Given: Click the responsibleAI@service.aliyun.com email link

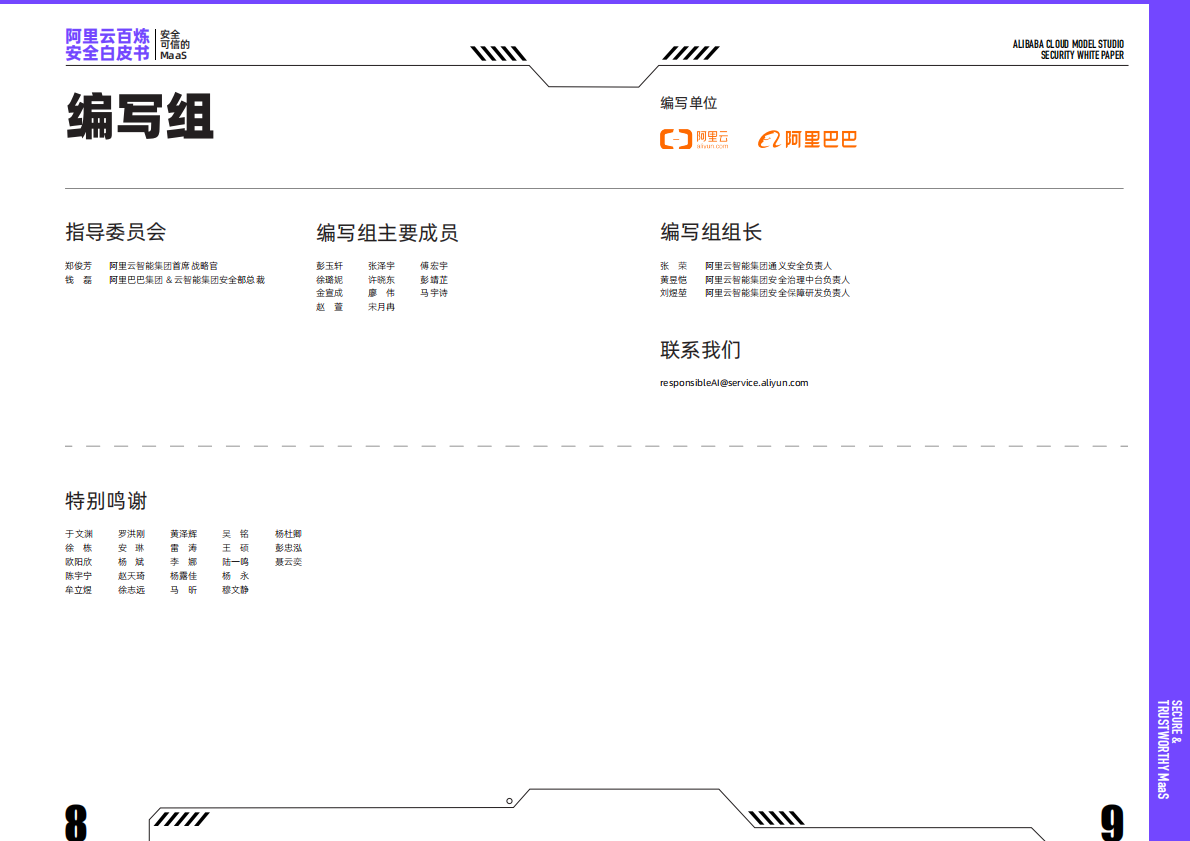Looking at the screenshot, I should [x=733, y=381].
